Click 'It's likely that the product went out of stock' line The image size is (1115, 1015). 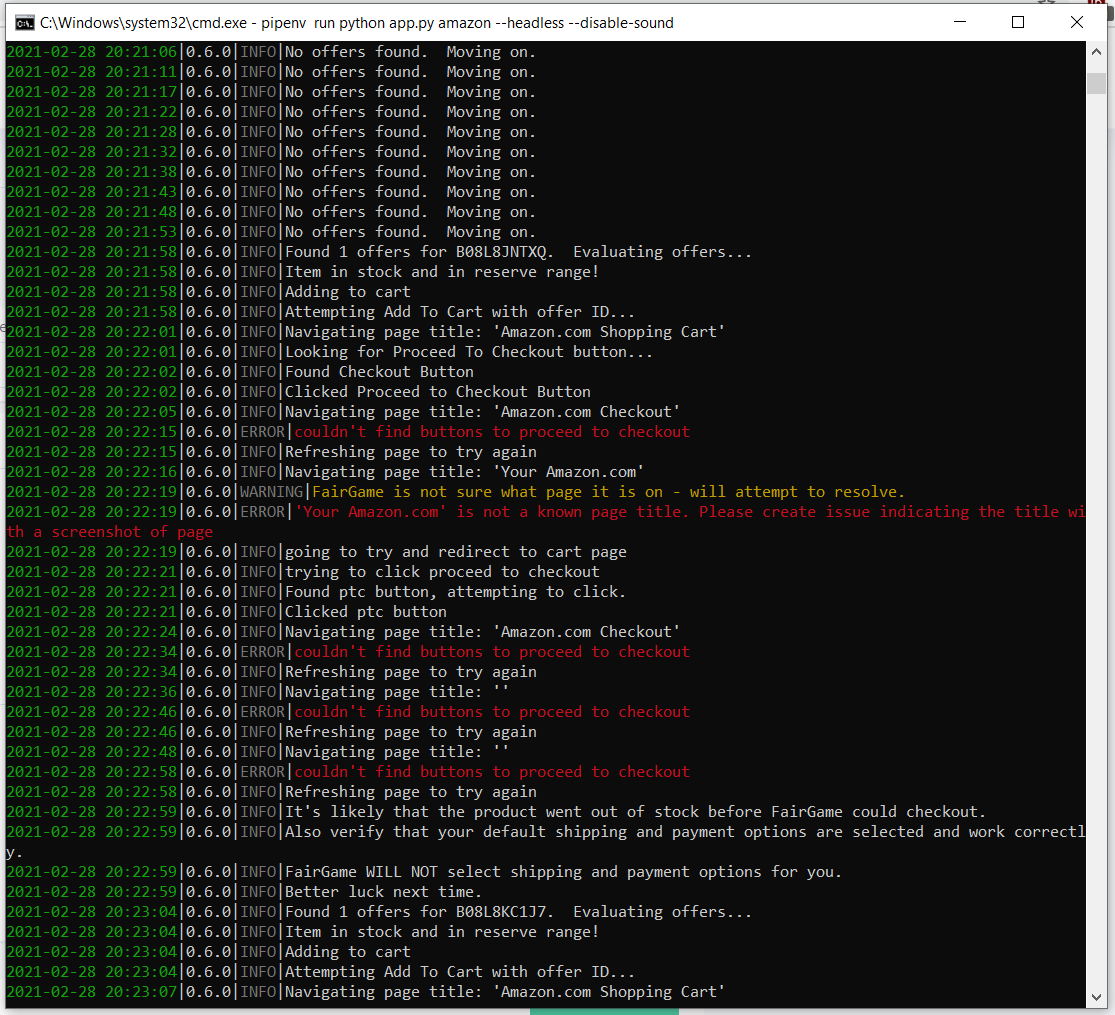496,812
